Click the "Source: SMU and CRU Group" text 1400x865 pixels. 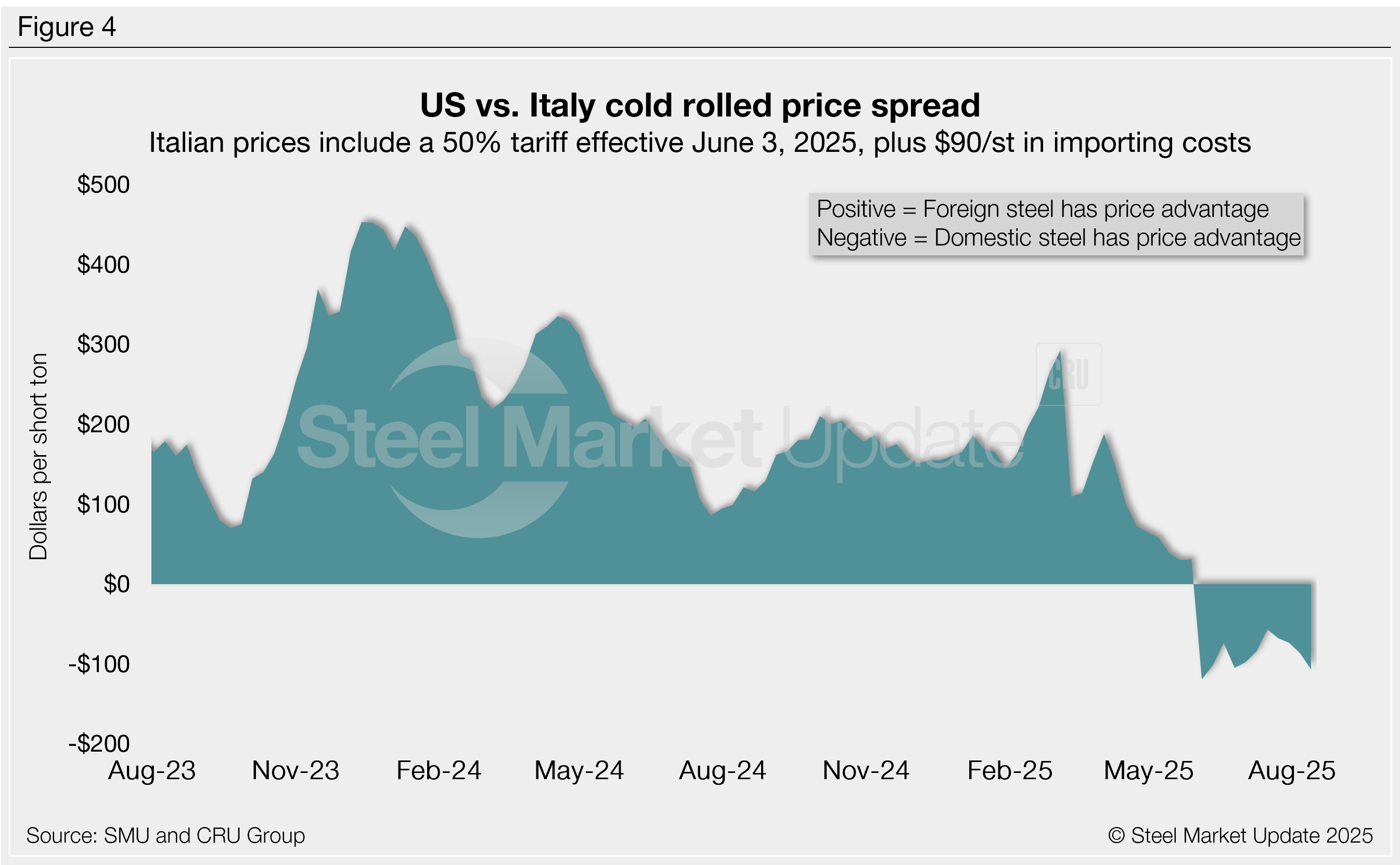tap(165, 836)
